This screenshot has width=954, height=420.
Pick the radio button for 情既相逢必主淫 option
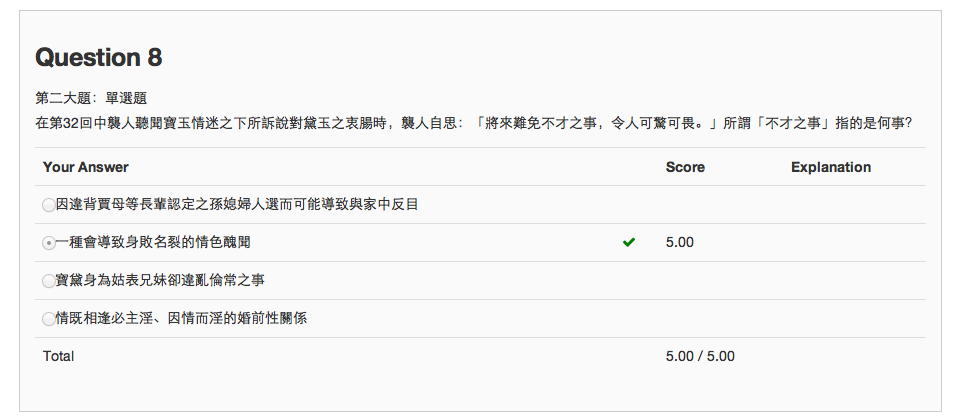click(x=49, y=319)
